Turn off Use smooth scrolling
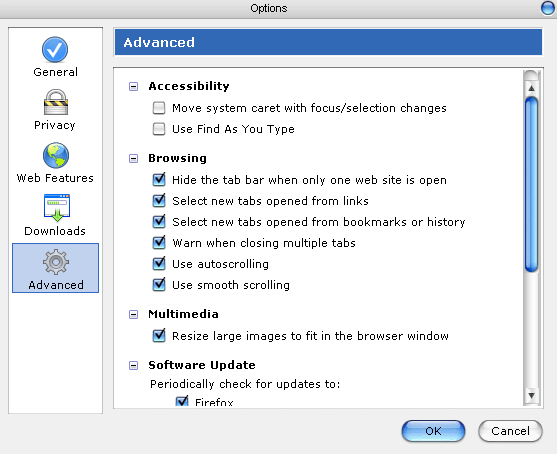Viewport: 557px width, 454px height. 159,285
